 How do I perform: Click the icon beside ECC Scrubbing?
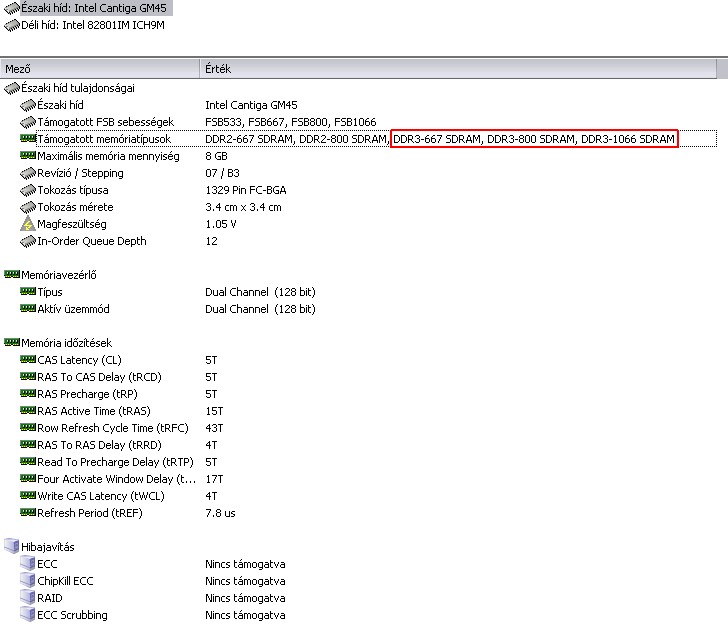coord(28,614)
